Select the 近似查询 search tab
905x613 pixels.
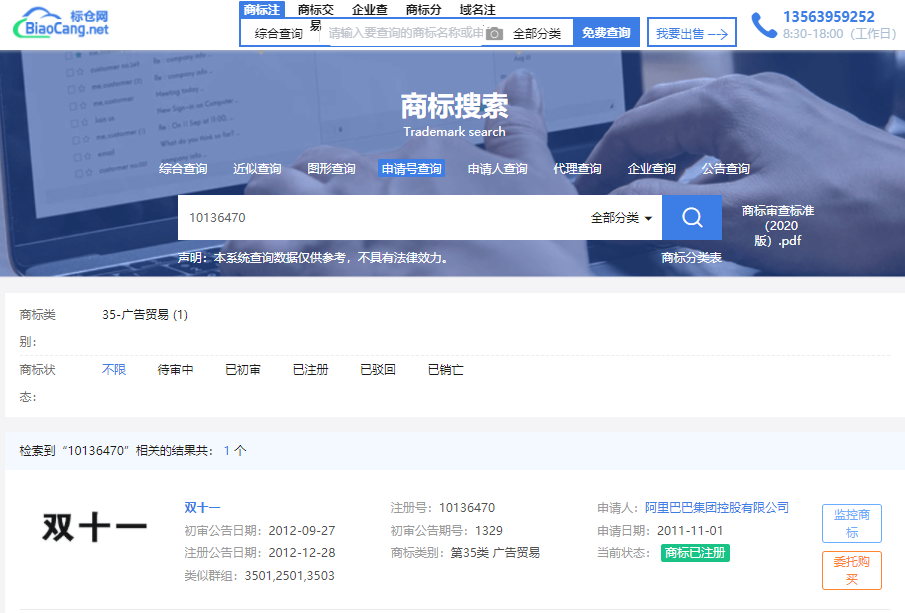(257, 169)
